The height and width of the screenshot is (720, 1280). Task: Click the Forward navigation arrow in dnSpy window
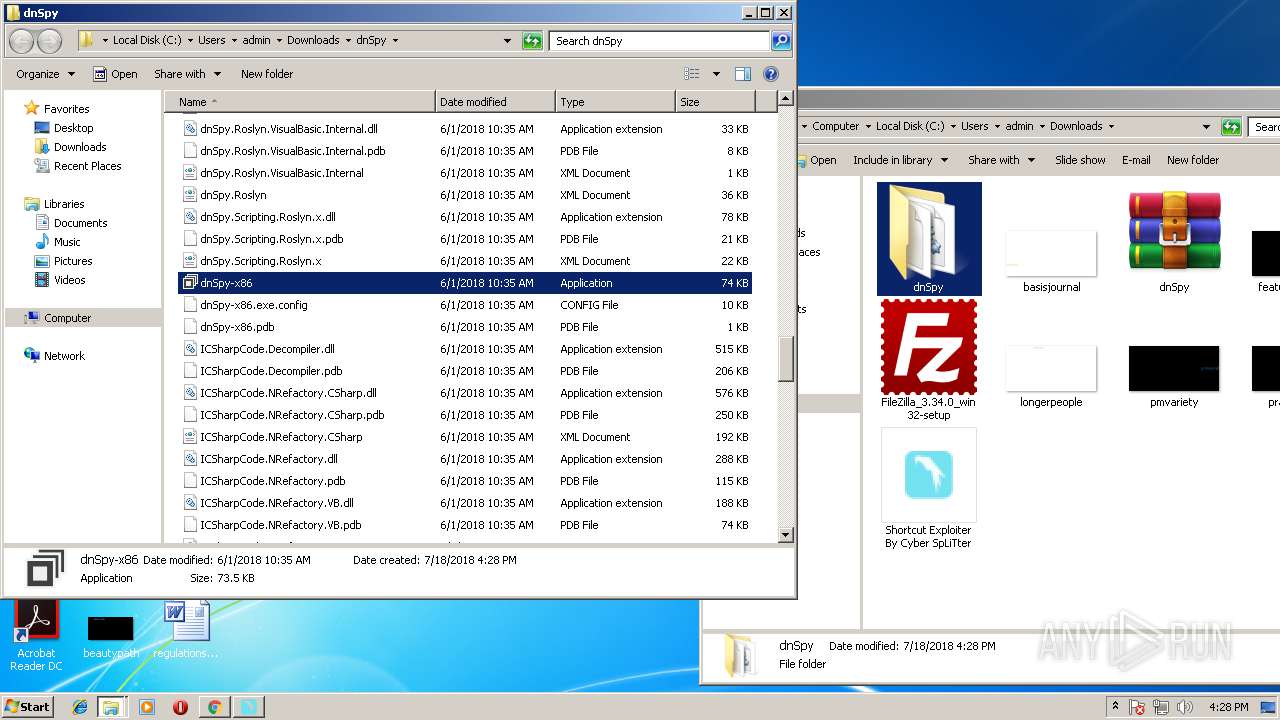49,41
